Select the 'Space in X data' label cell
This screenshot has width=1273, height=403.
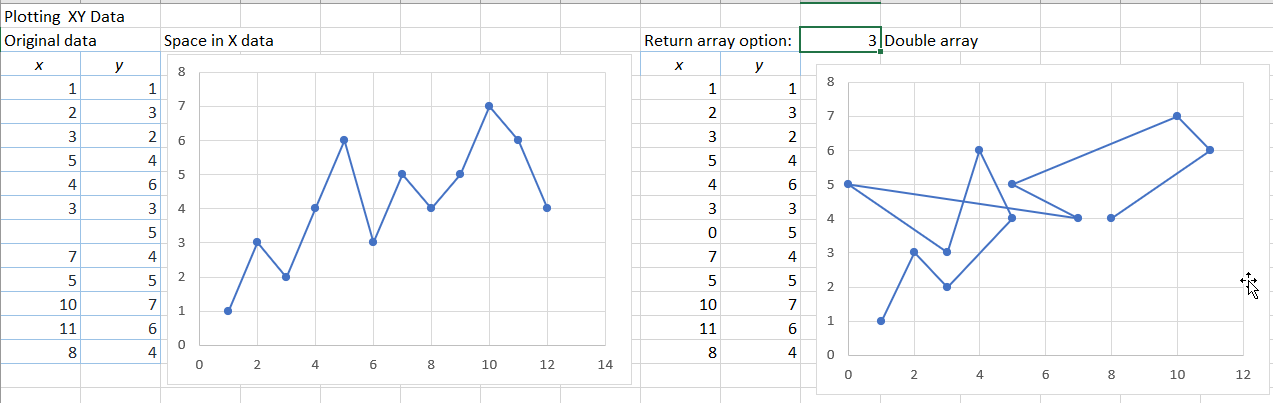point(219,41)
